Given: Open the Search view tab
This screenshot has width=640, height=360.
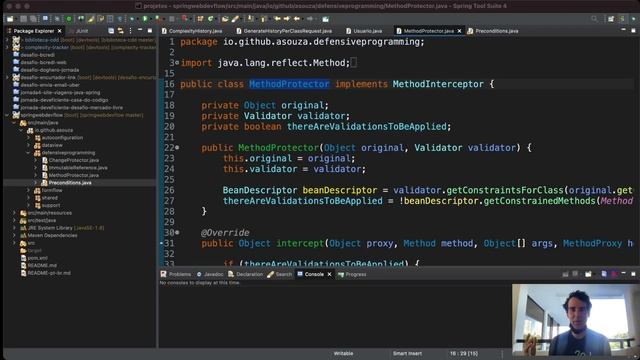Looking at the screenshot, I should click(280, 274).
